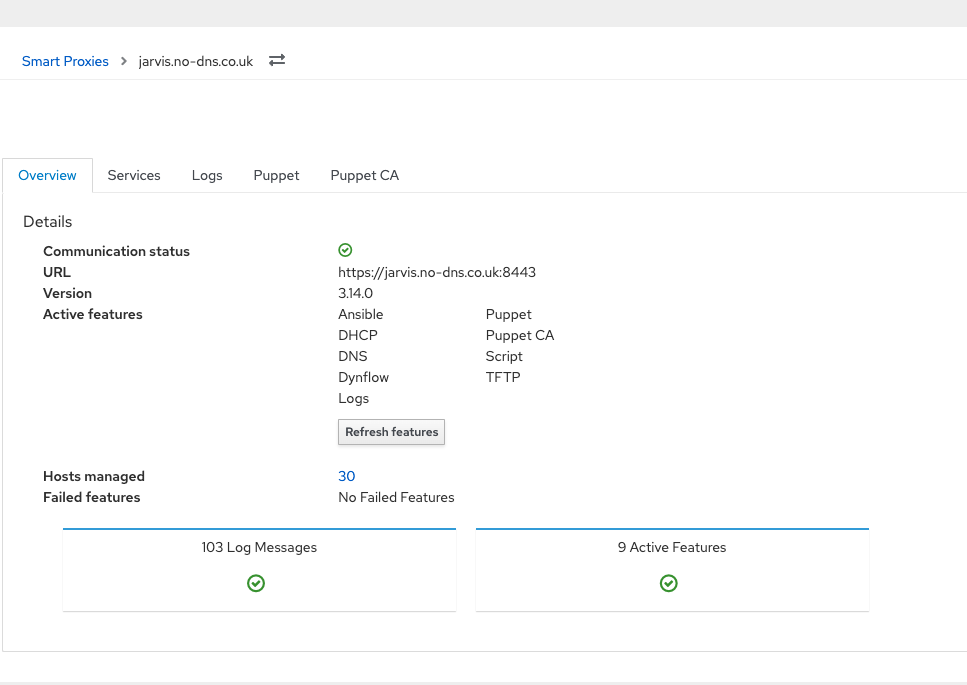The height and width of the screenshot is (685, 967).
Task: Click the Failed features label
Action: [91, 497]
